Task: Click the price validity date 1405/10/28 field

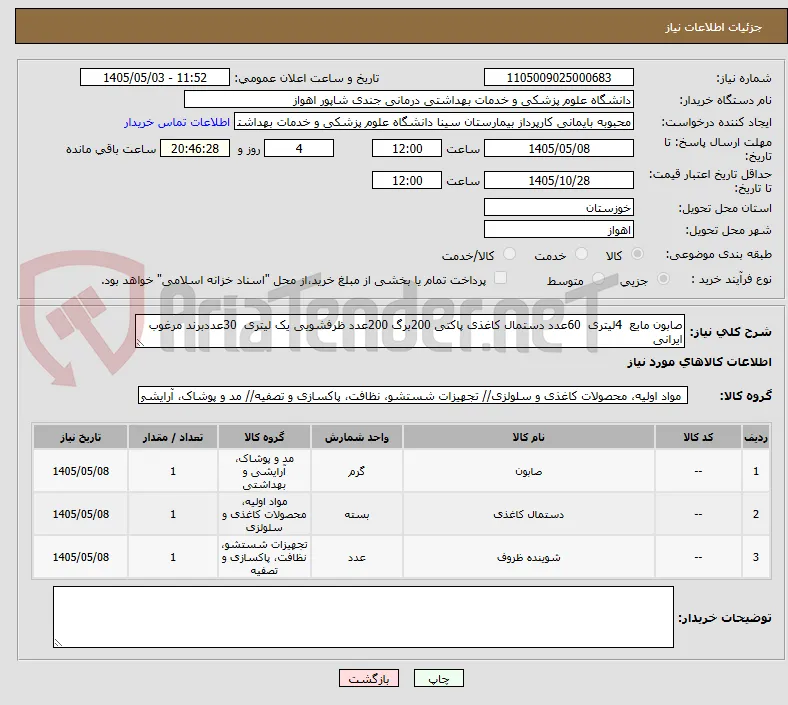Action: [x=558, y=180]
